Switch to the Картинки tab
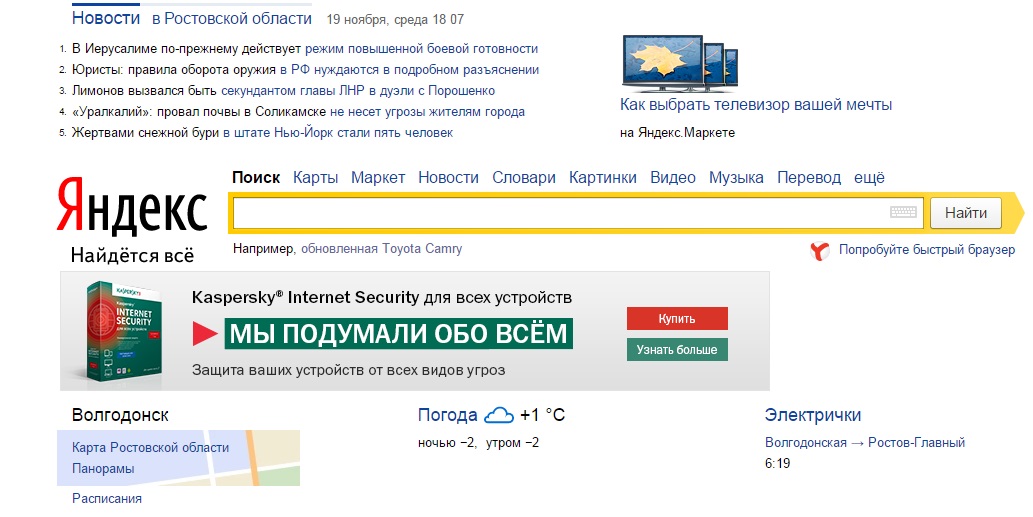 pyautogui.click(x=603, y=178)
